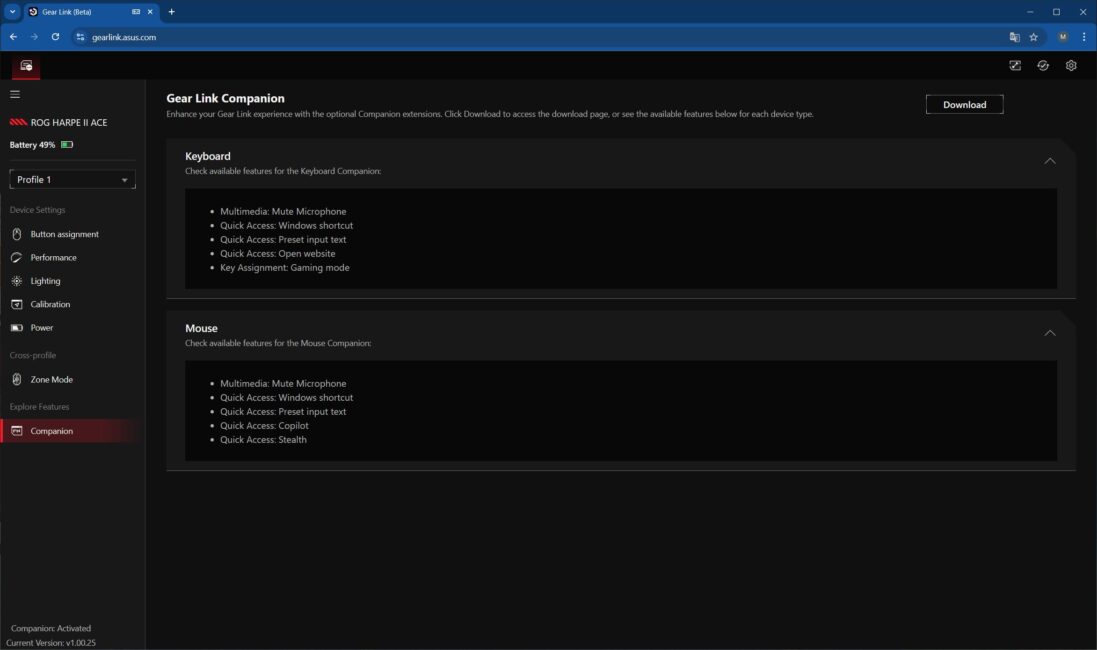Reload the Gear Link page

pos(55,37)
